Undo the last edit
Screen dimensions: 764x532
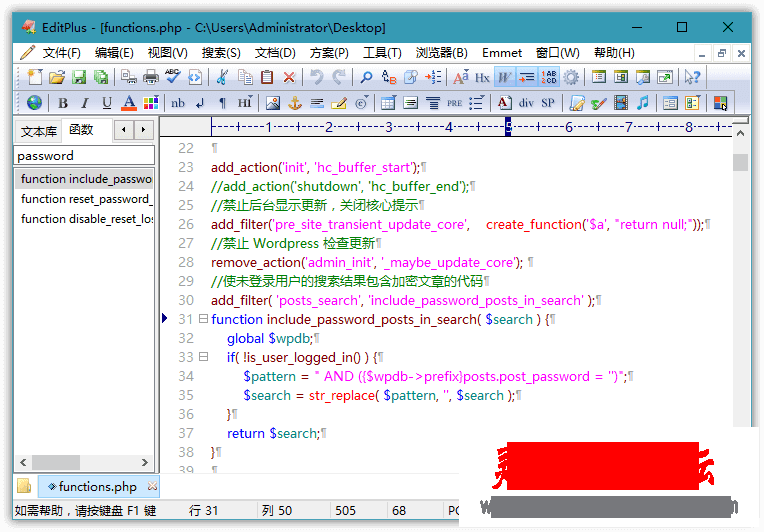[x=317, y=77]
